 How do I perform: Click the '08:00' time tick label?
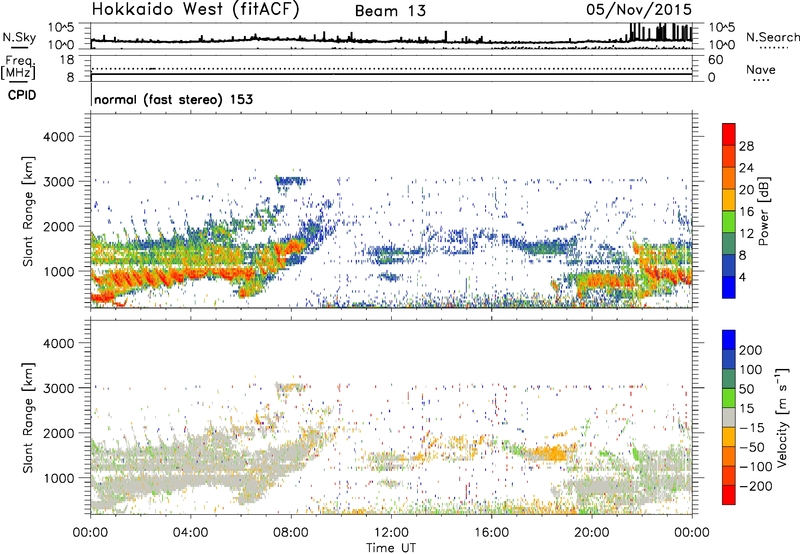[x=290, y=533]
